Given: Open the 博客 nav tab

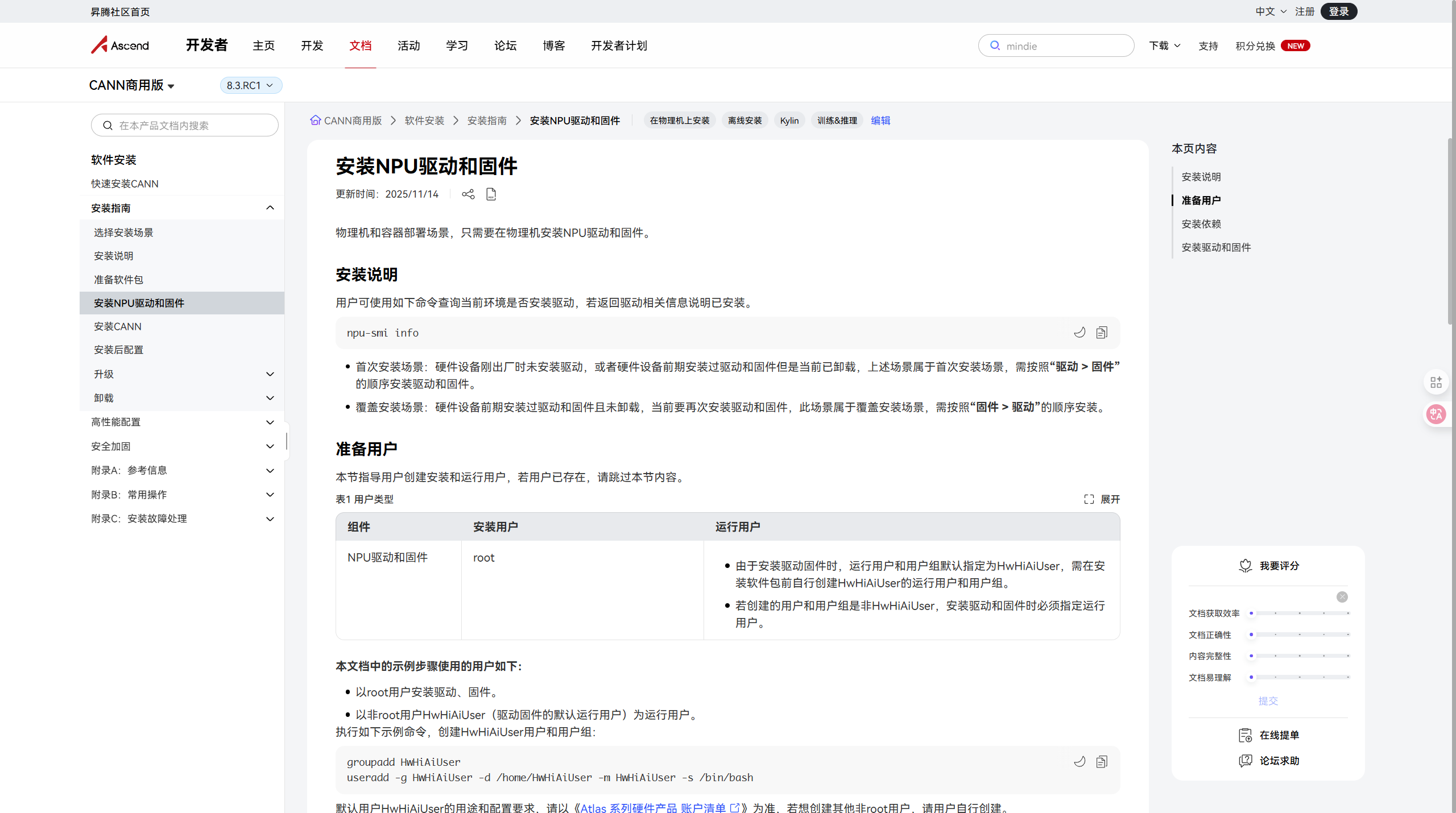Looking at the screenshot, I should point(554,45).
